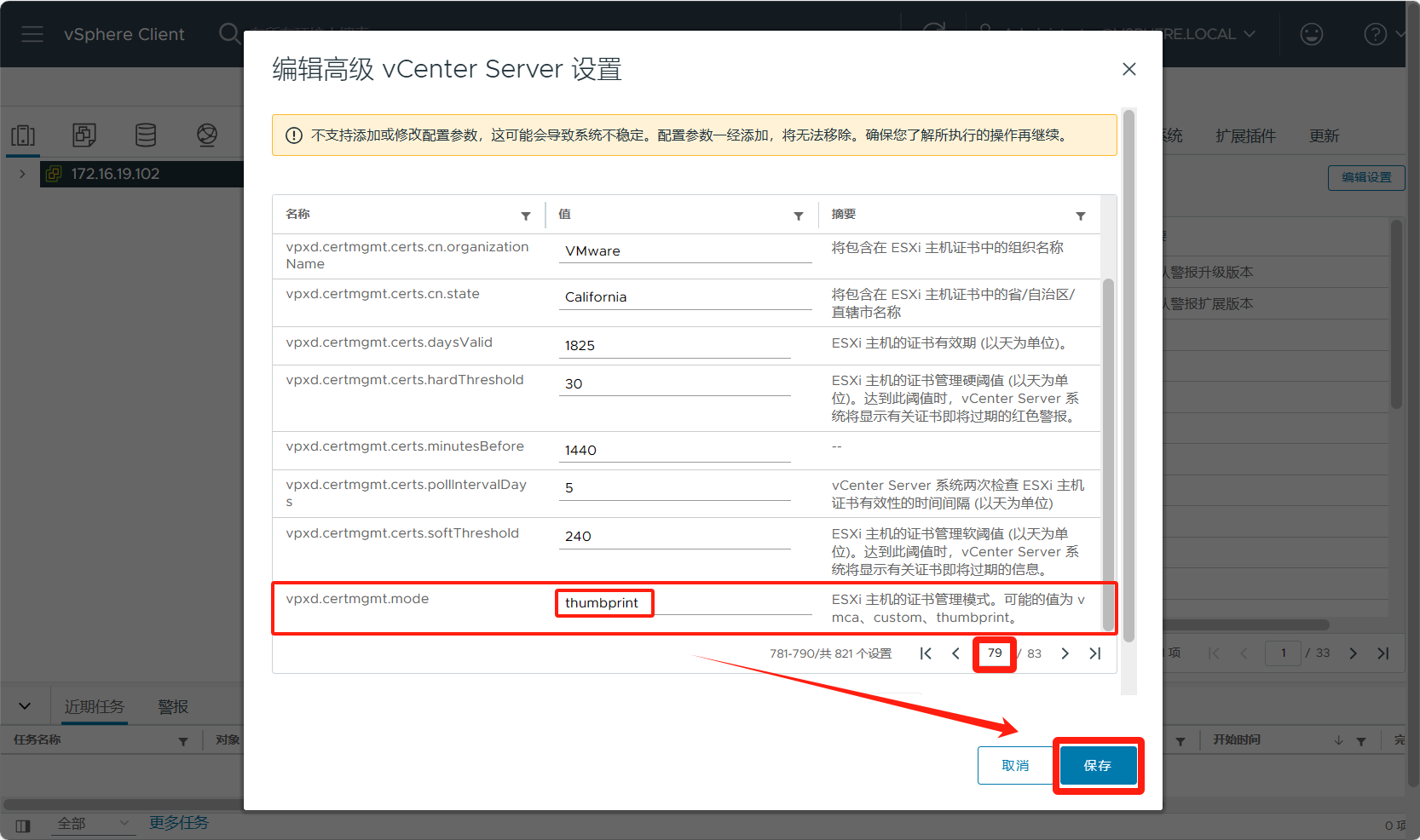This screenshot has height=840, width=1420.
Task: Collapse the recent tasks panel chevron
Action: 25,706
